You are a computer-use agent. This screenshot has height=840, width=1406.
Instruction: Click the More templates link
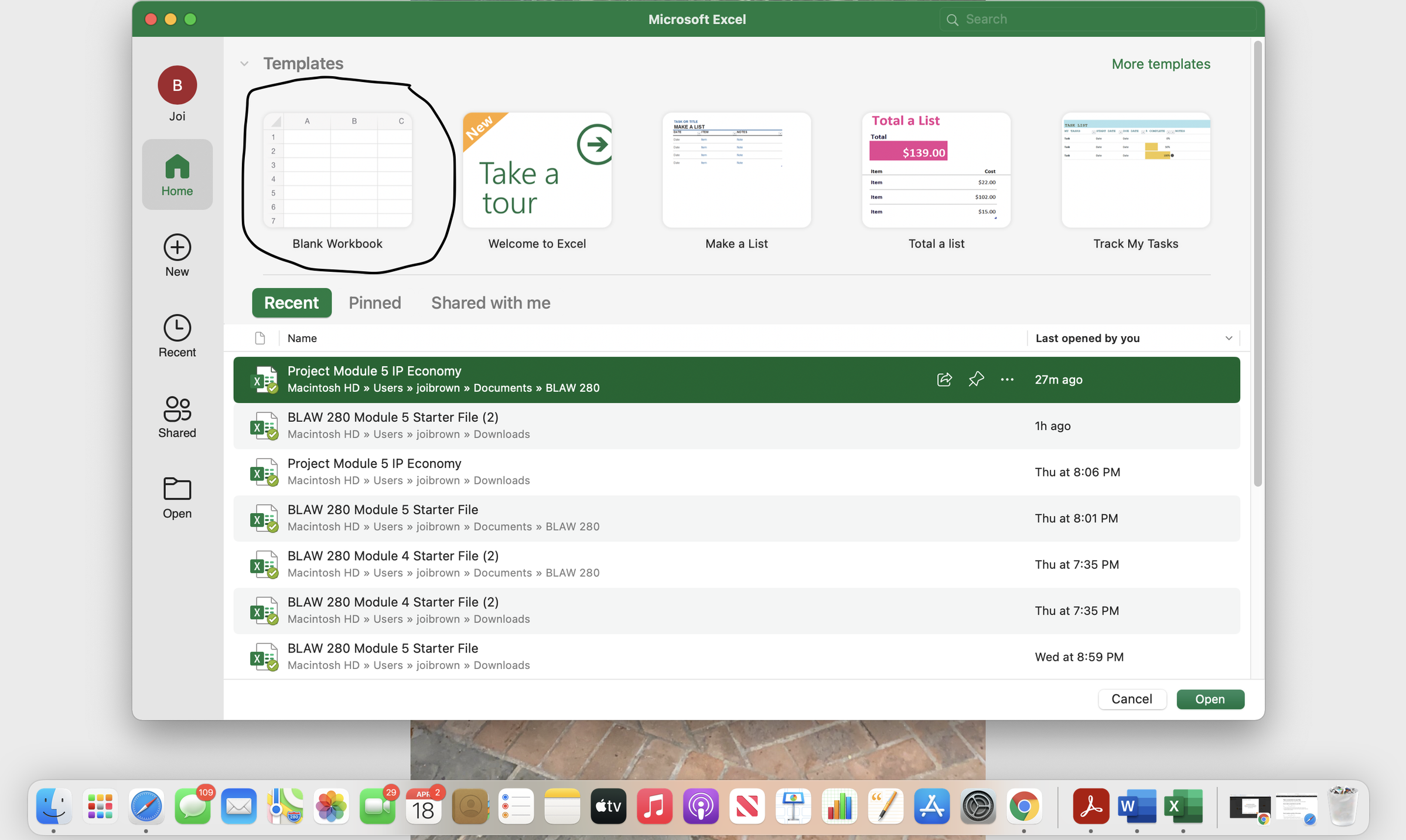(1161, 64)
